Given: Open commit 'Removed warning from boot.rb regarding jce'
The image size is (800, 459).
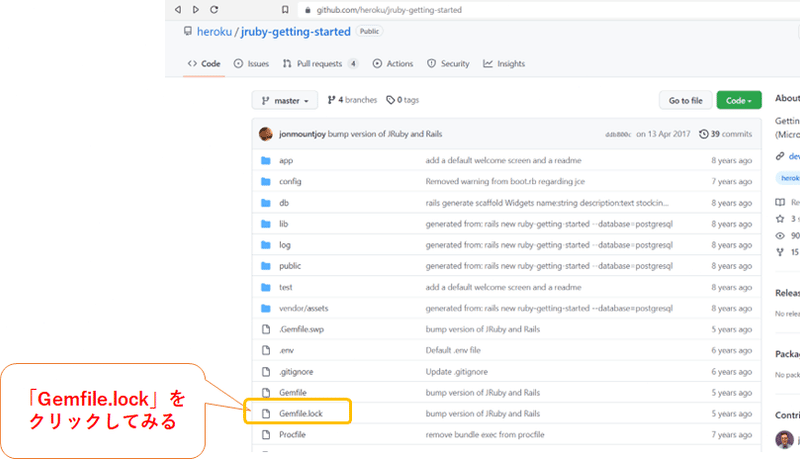Looking at the screenshot, I should coord(505,182).
